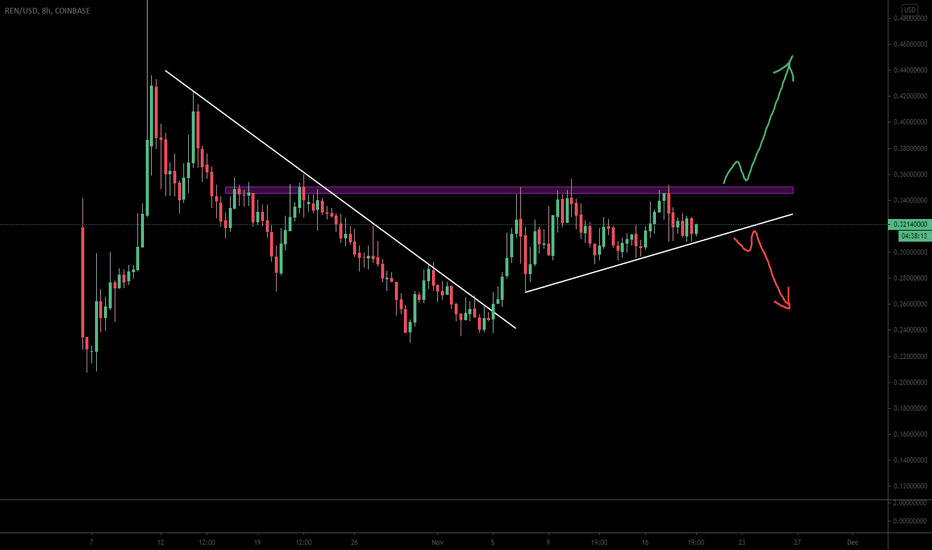The width and height of the screenshot is (932, 550).
Task: Click price axis label 0.20000000
Action: click(910, 382)
